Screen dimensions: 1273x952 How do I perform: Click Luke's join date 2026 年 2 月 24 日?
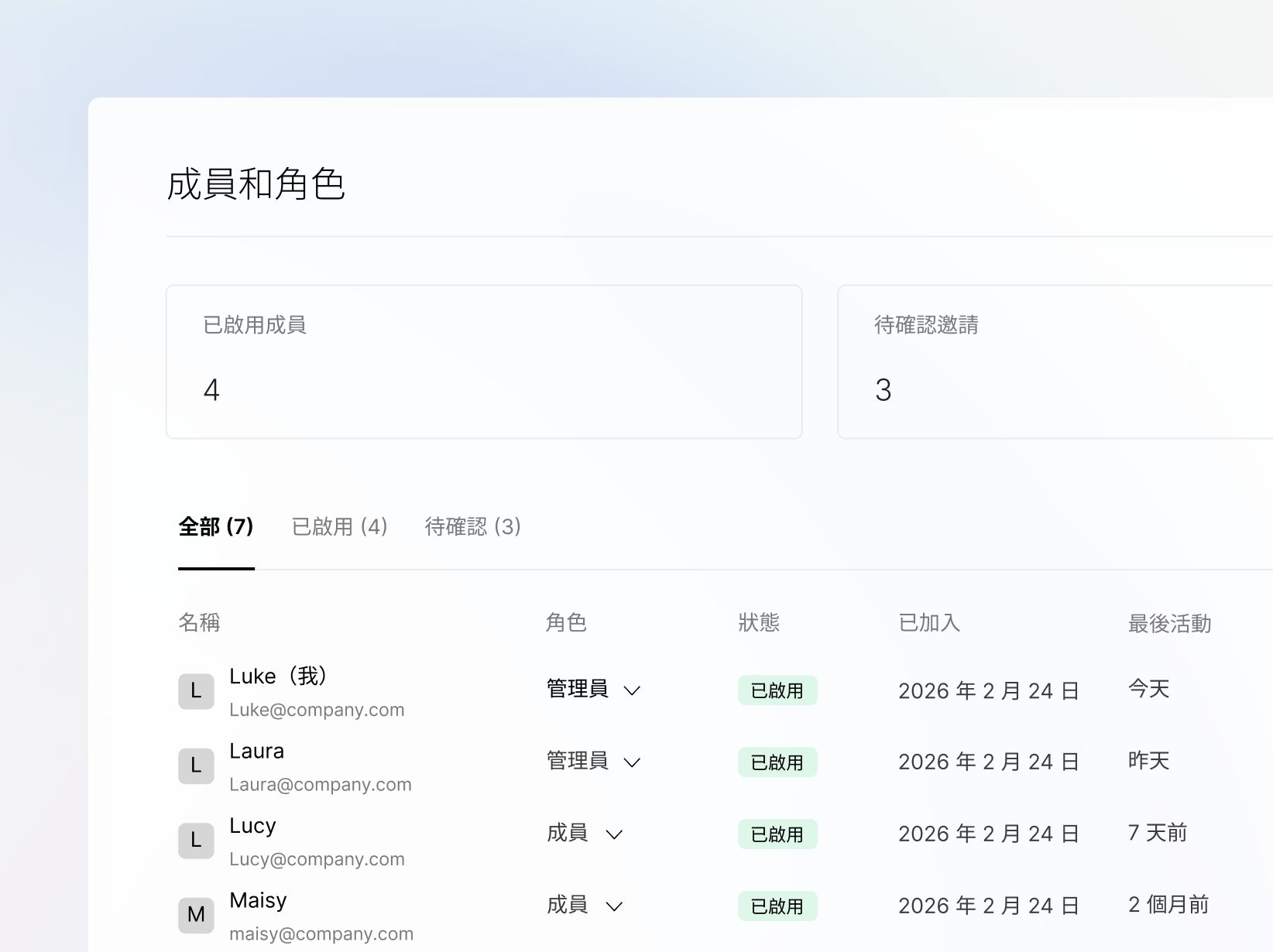tap(989, 690)
